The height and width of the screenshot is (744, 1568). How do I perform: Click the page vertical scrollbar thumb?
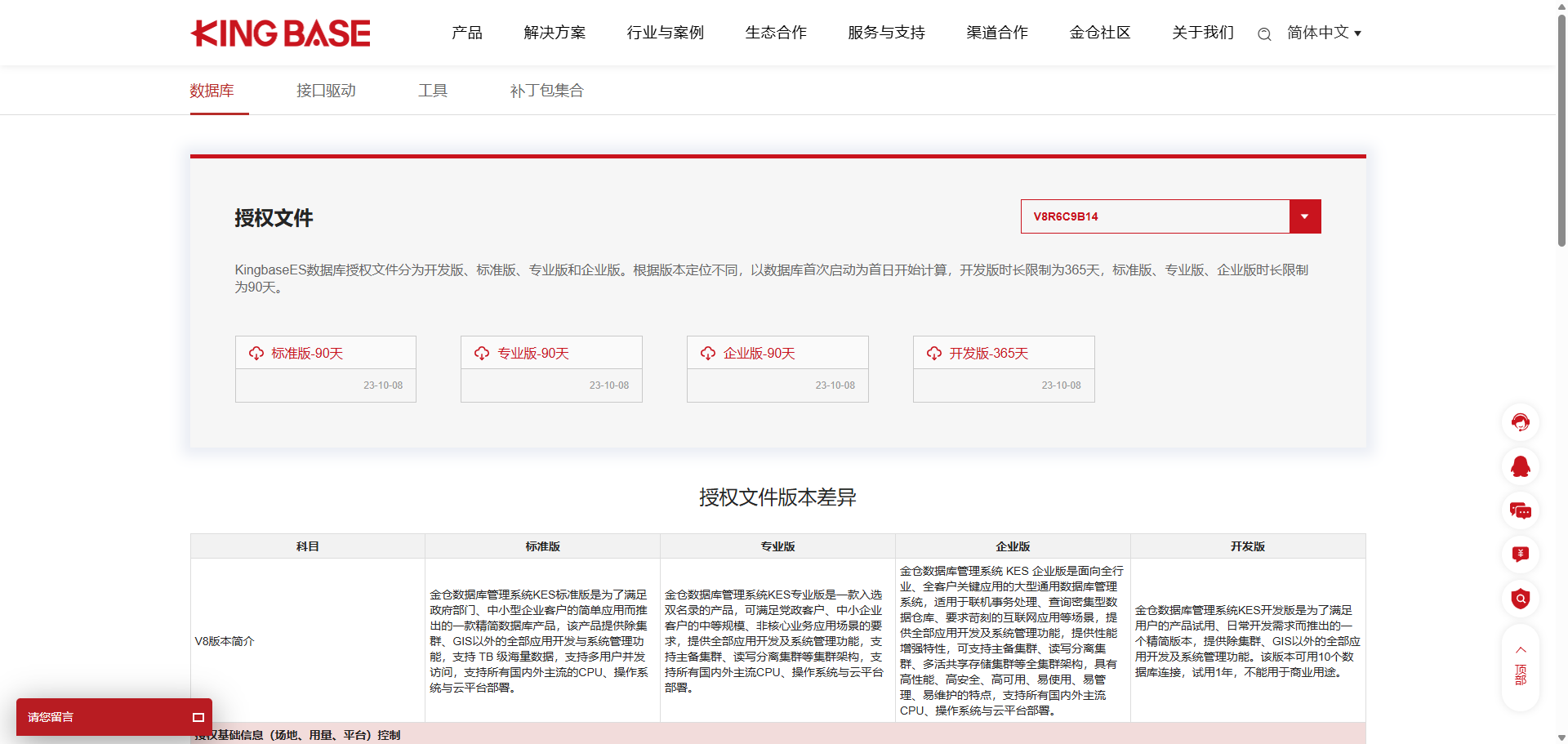pyautogui.click(x=1561, y=131)
